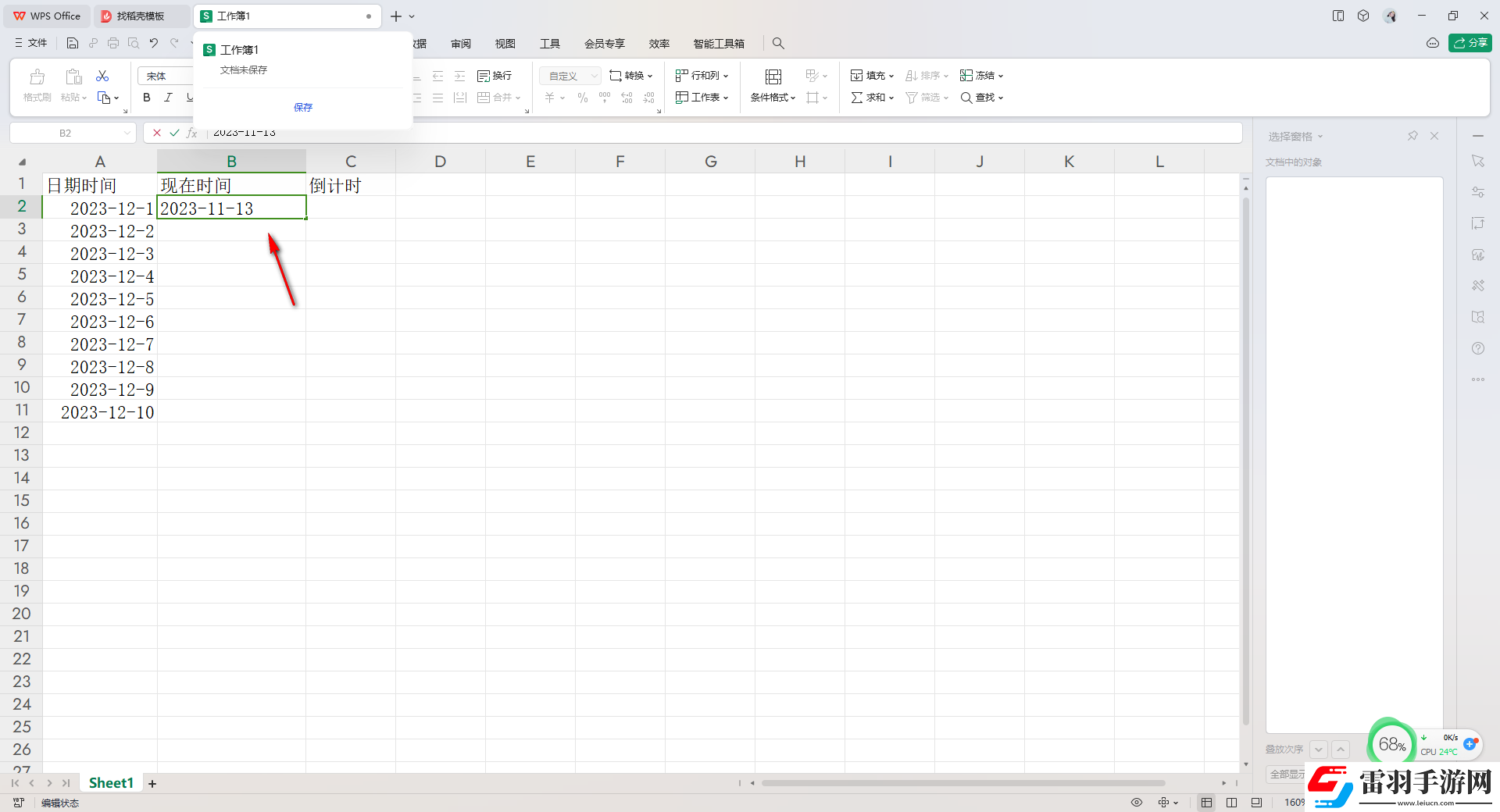Toggle eye protection mode in status bar
Image resolution: width=1500 pixels, height=812 pixels.
coord(1137,803)
